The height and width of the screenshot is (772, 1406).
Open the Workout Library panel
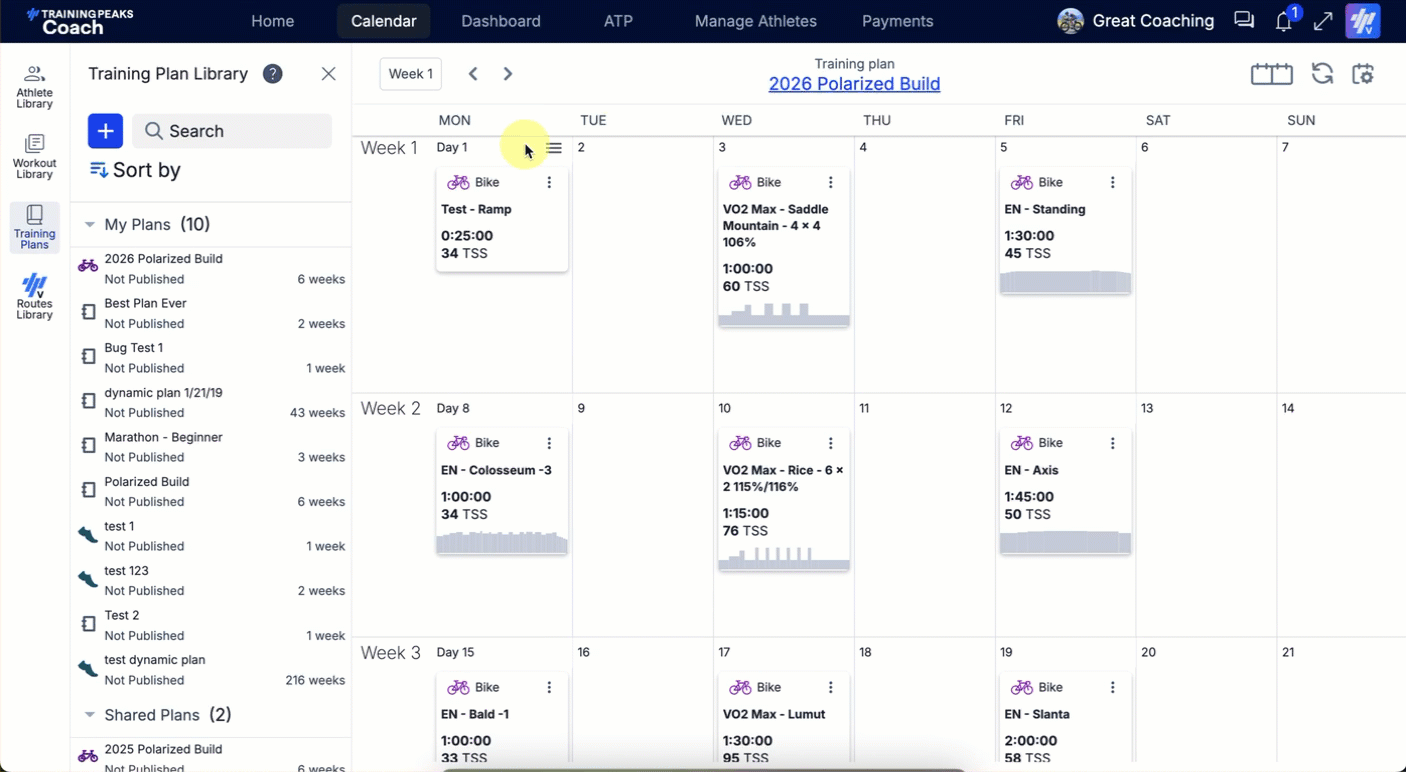click(x=34, y=156)
